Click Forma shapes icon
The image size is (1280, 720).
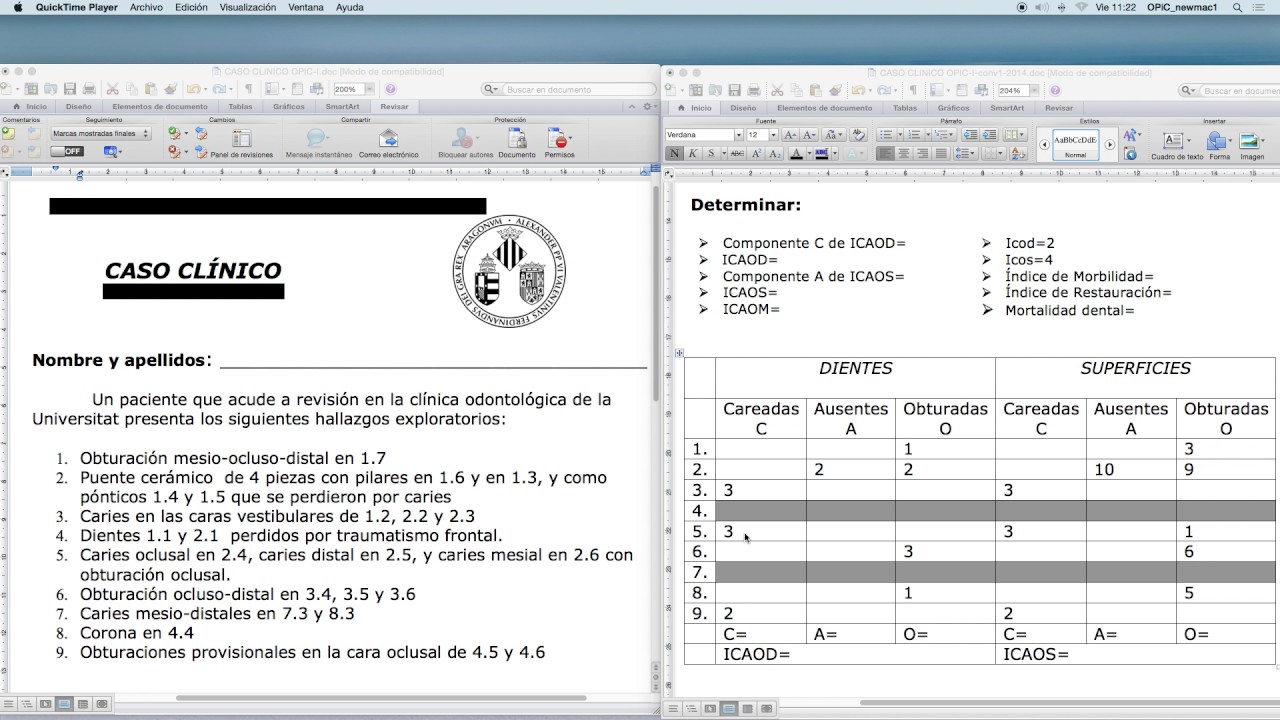(1217, 140)
